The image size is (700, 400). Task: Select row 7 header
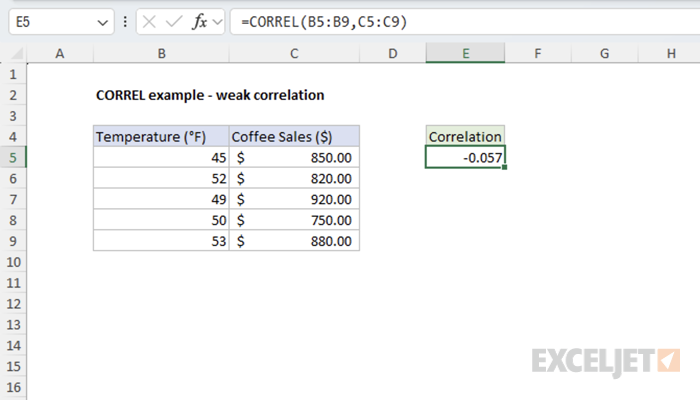point(13,200)
